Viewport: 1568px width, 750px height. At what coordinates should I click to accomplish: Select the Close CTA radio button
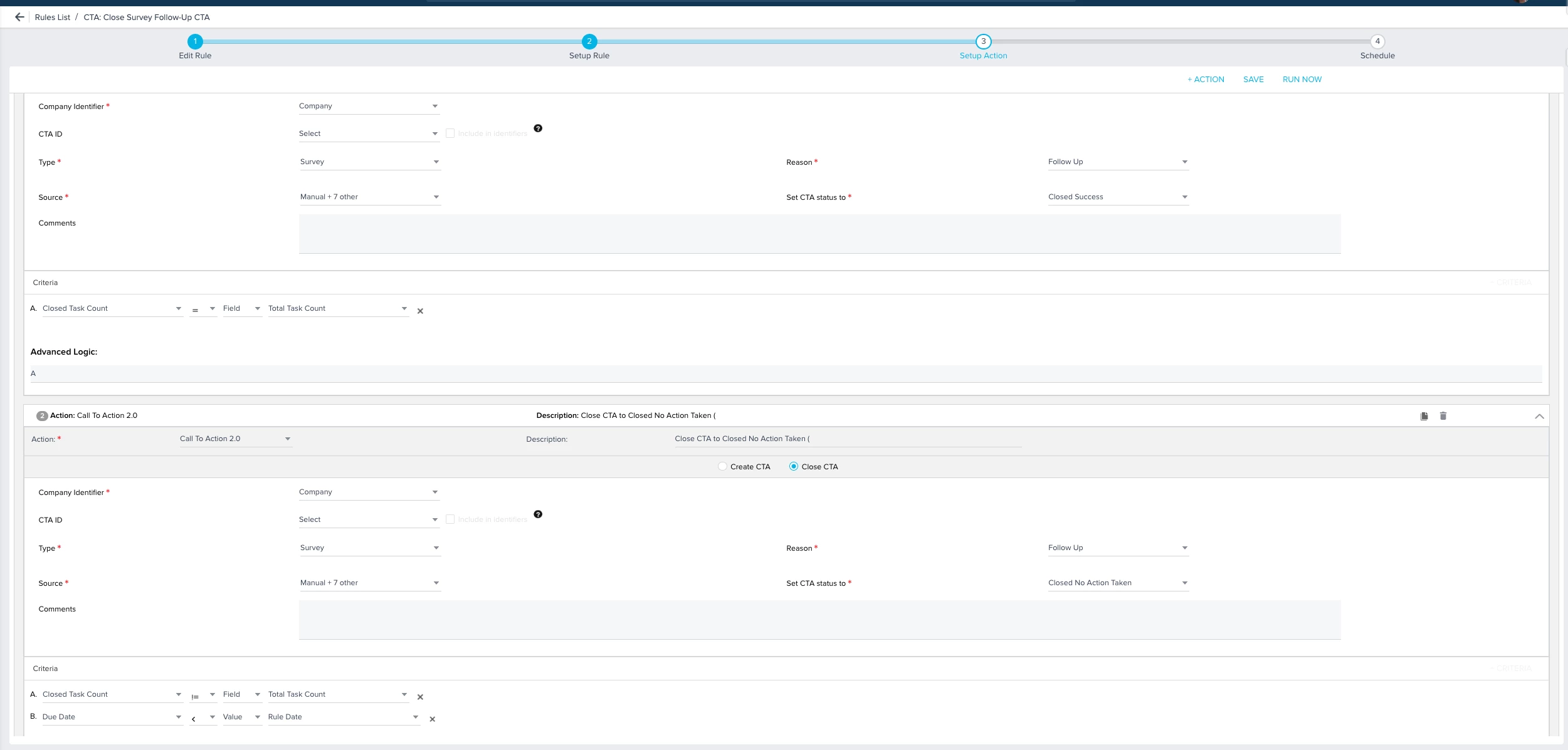point(793,466)
